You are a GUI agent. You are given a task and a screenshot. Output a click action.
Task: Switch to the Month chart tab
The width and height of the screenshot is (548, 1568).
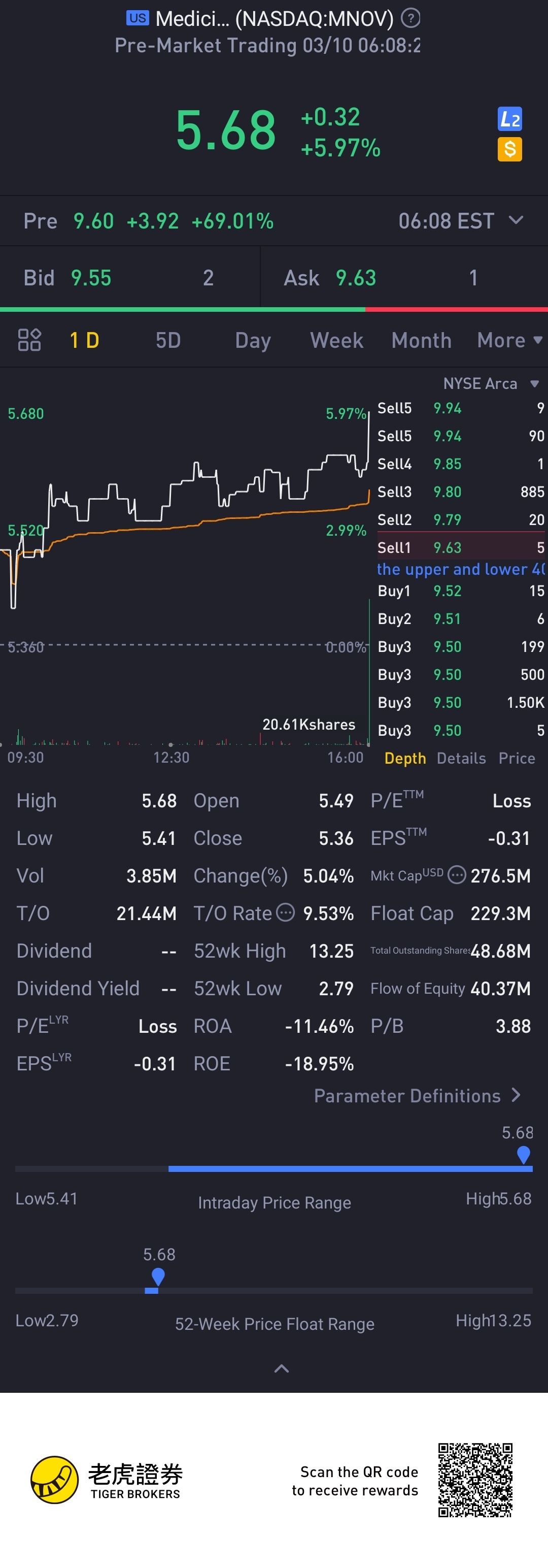422,340
